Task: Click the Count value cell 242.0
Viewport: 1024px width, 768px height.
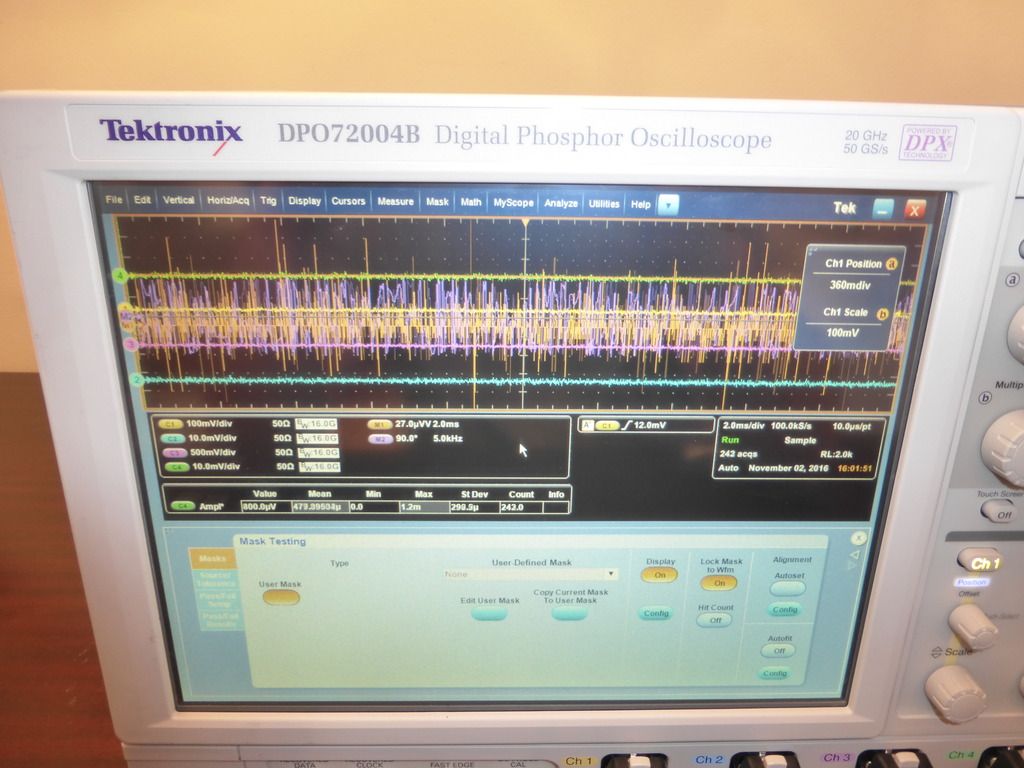Action: (x=520, y=507)
